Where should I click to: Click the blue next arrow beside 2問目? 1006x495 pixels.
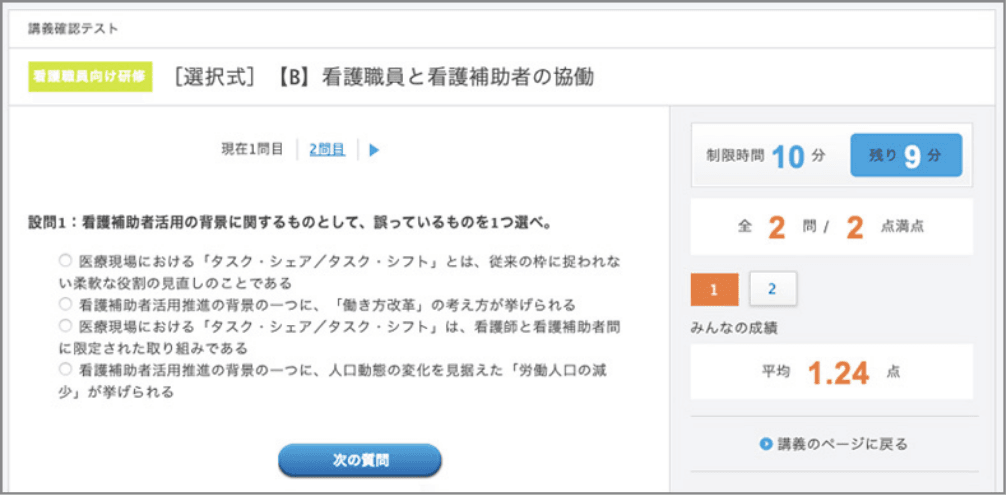pyautogui.click(x=374, y=150)
